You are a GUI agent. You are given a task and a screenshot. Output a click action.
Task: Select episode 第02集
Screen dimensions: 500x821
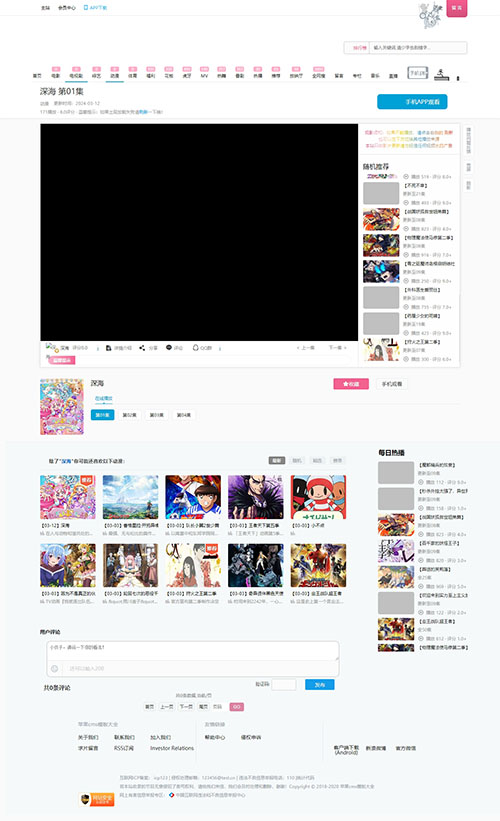point(129,415)
